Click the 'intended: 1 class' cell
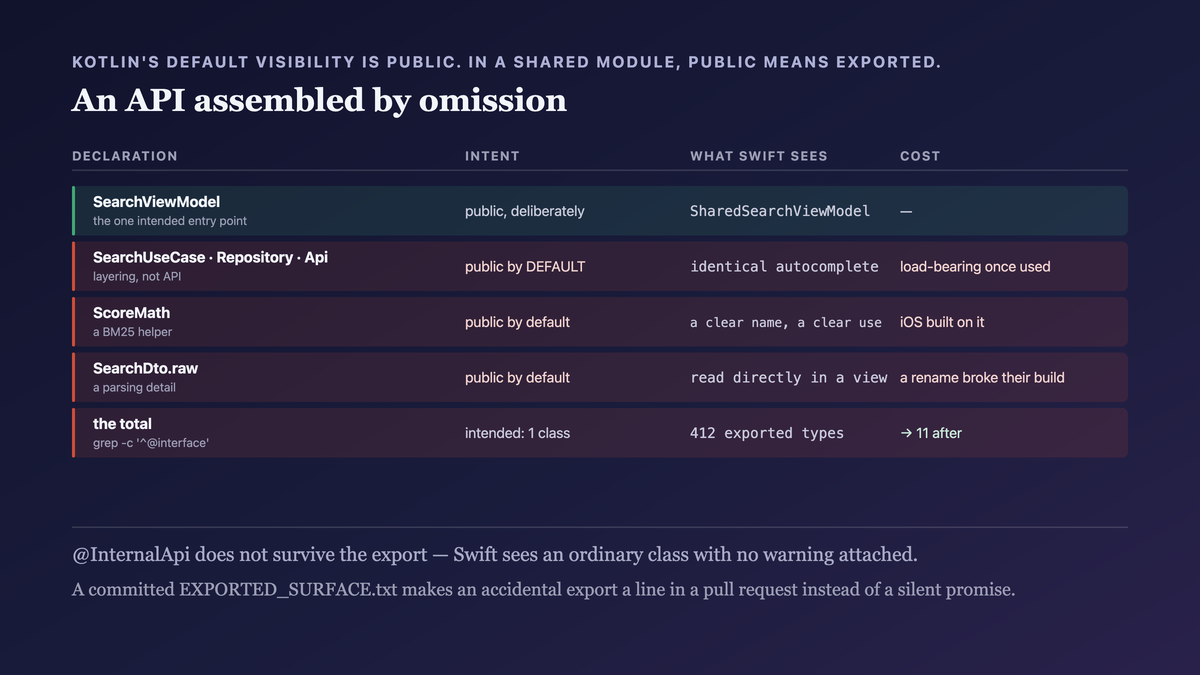Viewport: 1200px width, 675px height. click(x=517, y=433)
